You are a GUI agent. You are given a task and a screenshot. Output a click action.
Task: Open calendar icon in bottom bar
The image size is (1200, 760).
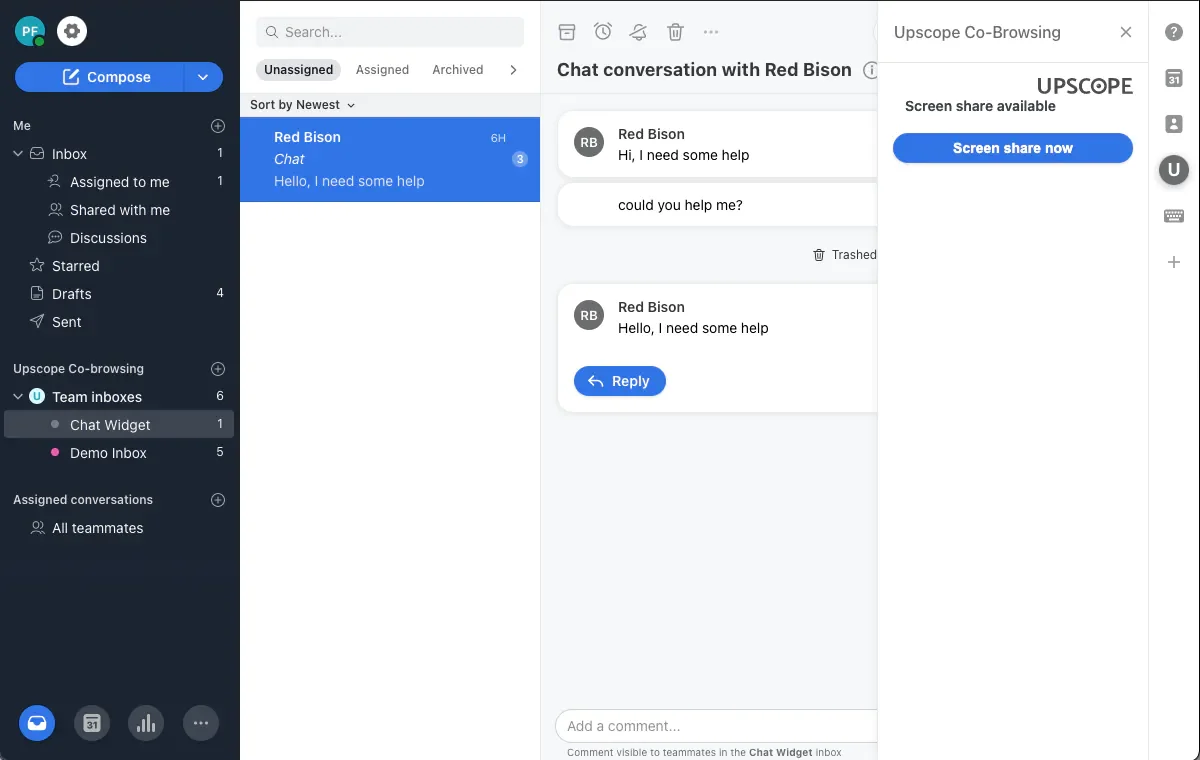tap(92, 723)
